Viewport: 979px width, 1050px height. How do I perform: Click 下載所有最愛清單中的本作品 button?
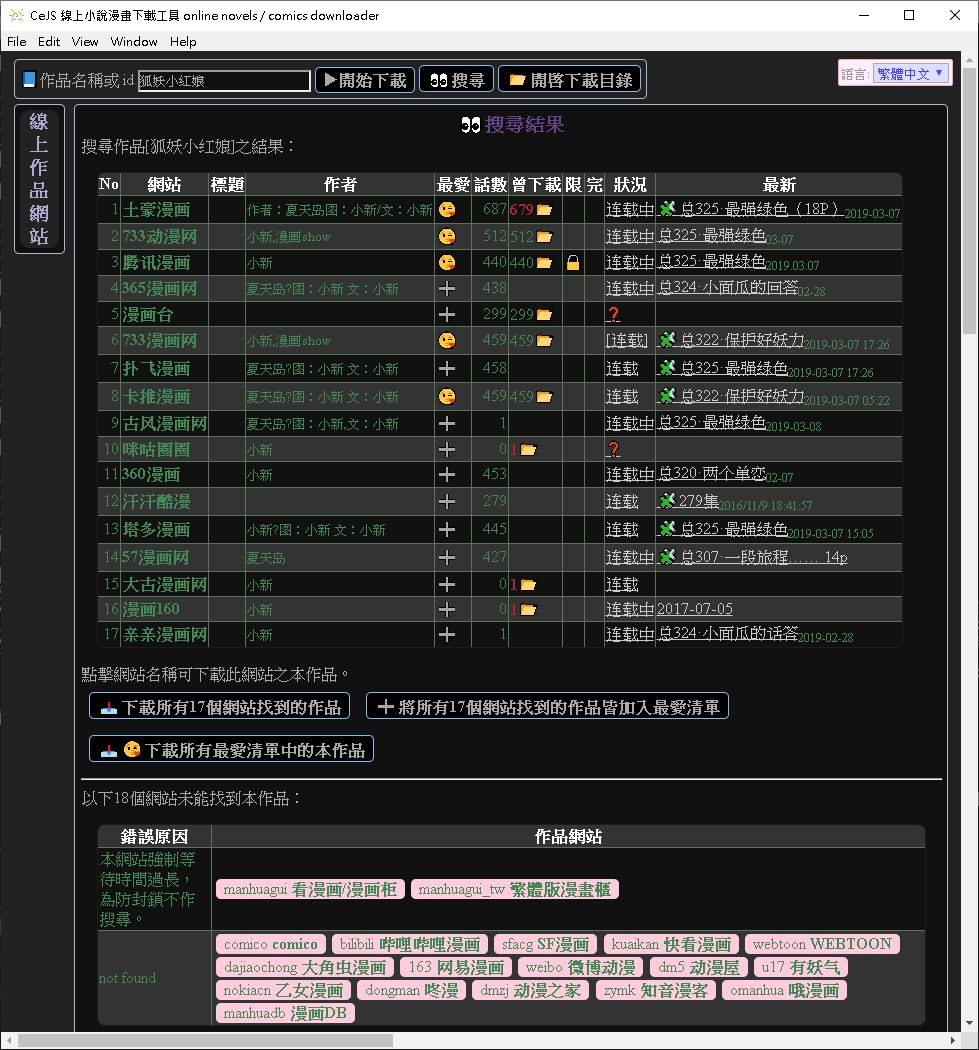tap(232, 749)
